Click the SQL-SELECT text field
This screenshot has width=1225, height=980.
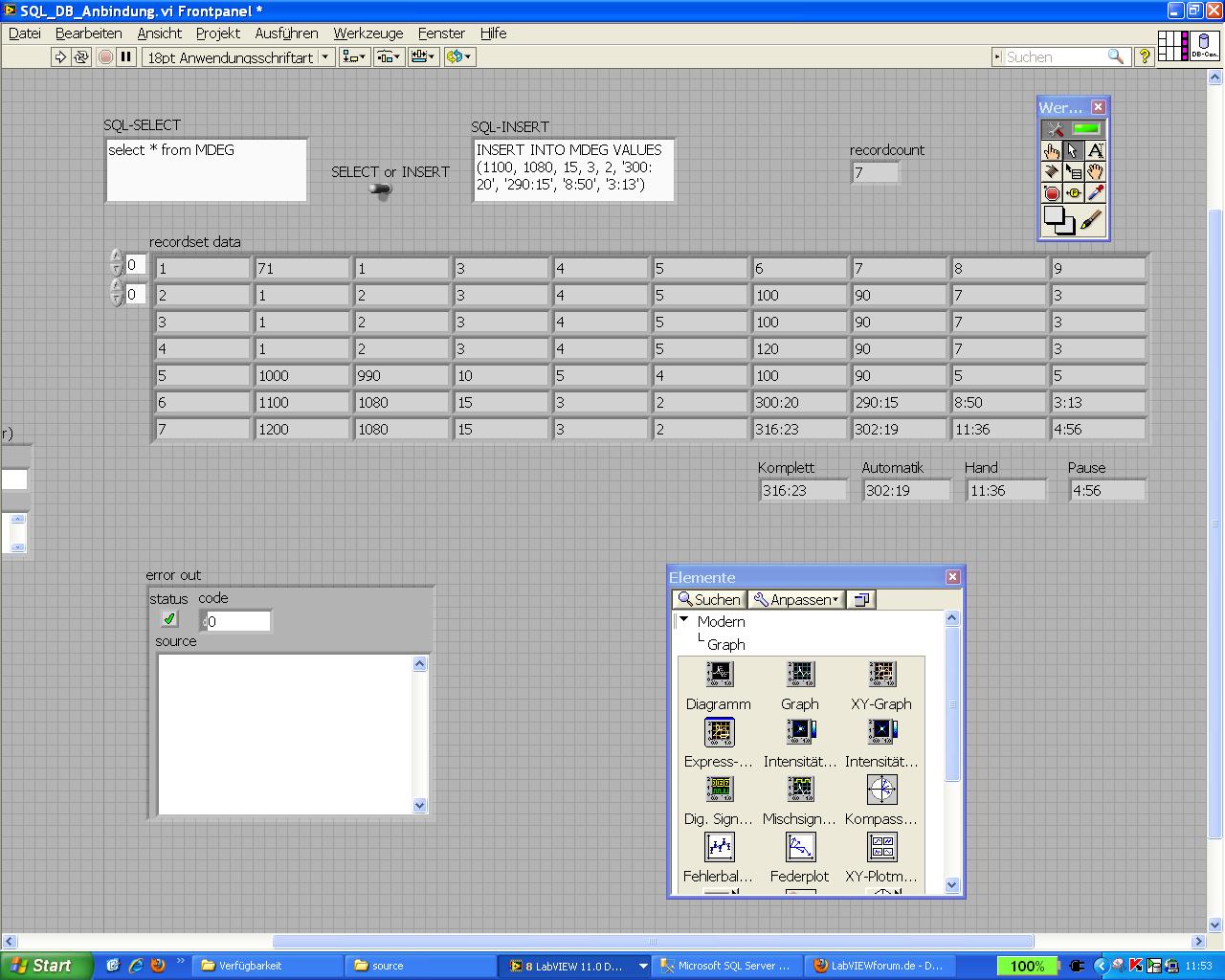point(207,170)
